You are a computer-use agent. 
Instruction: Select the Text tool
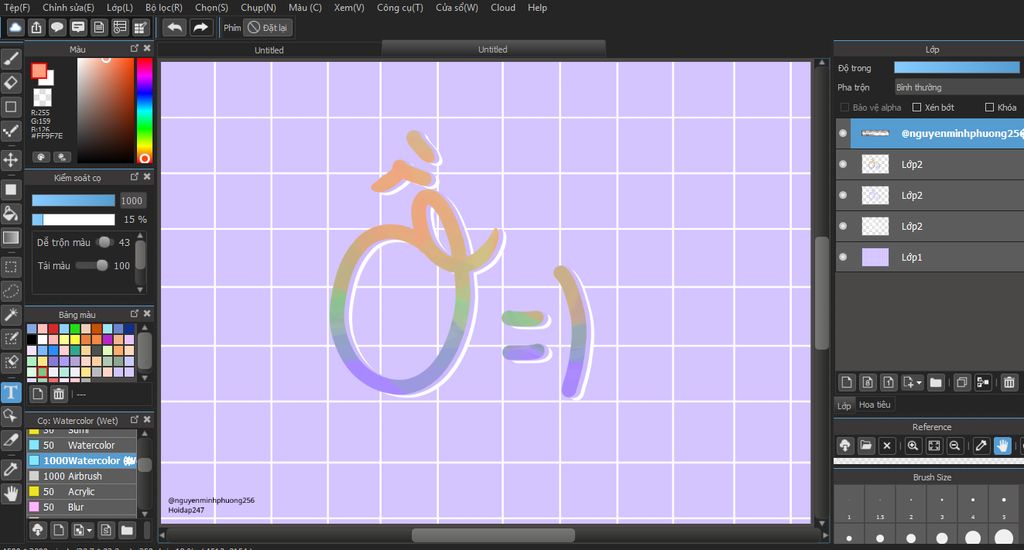[11, 393]
